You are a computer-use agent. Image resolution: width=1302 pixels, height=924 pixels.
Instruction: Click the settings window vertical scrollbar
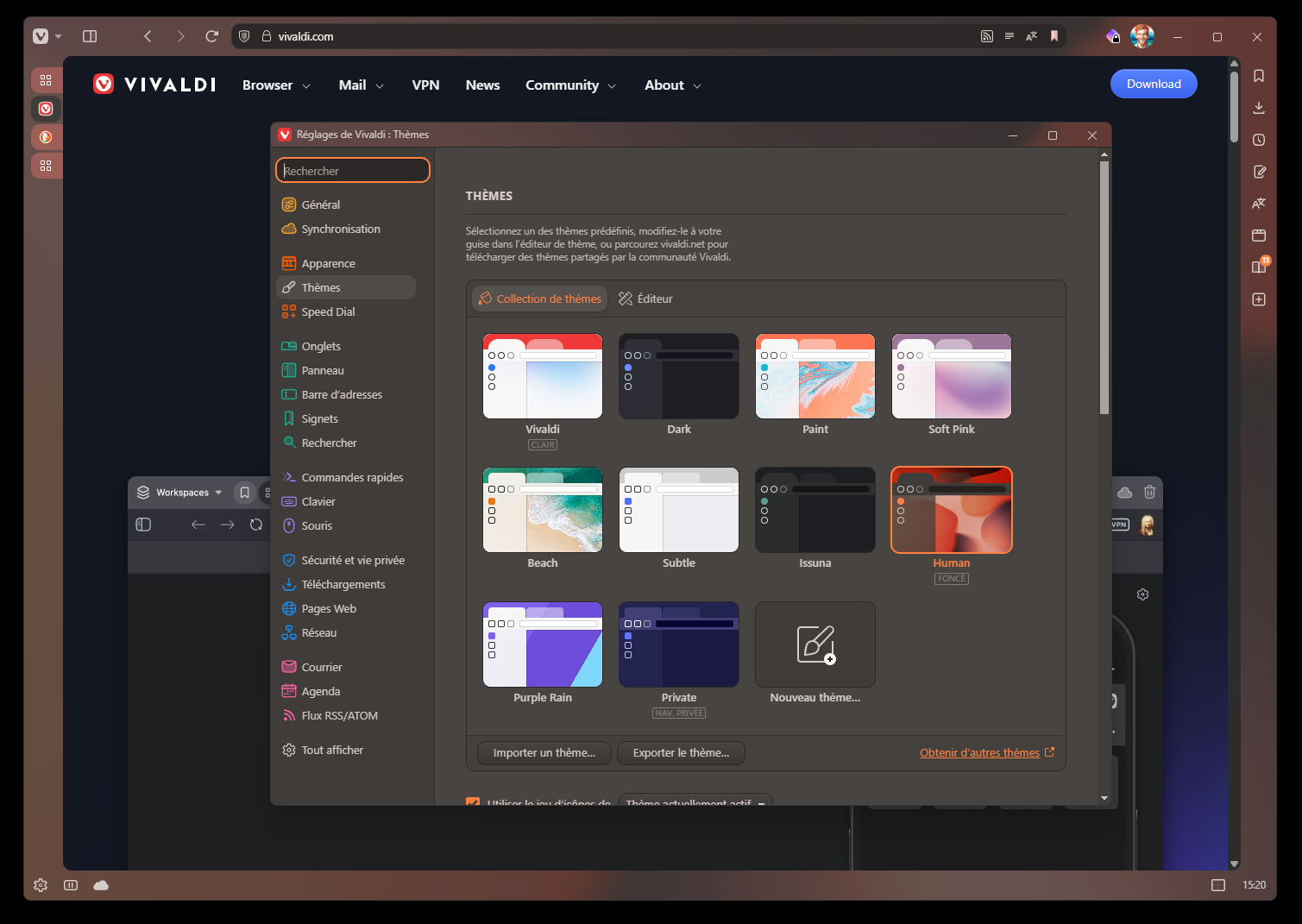[x=1104, y=287]
